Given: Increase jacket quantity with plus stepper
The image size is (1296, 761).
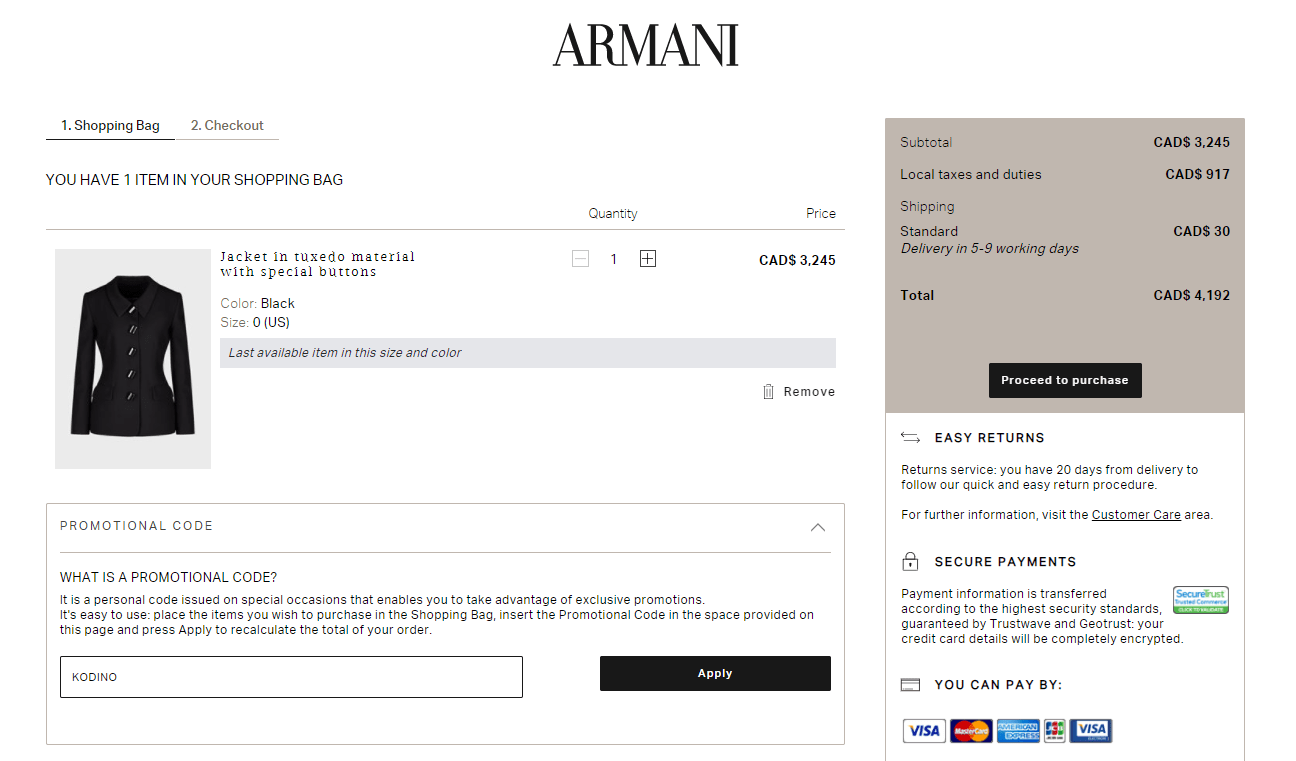Looking at the screenshot, I should point(647,258).
